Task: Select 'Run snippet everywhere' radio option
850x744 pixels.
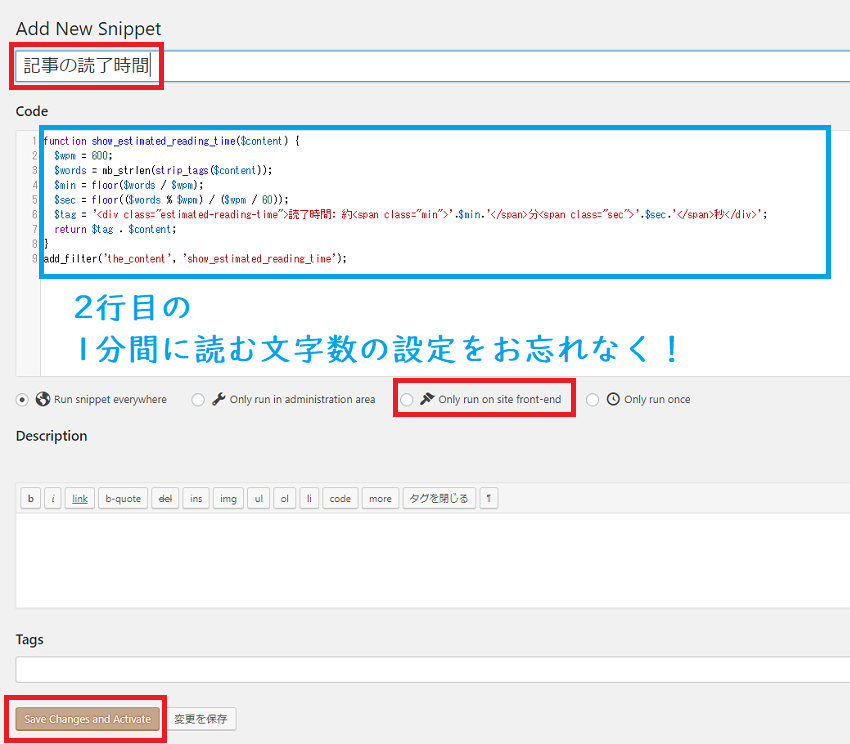Action: point(23,399)
